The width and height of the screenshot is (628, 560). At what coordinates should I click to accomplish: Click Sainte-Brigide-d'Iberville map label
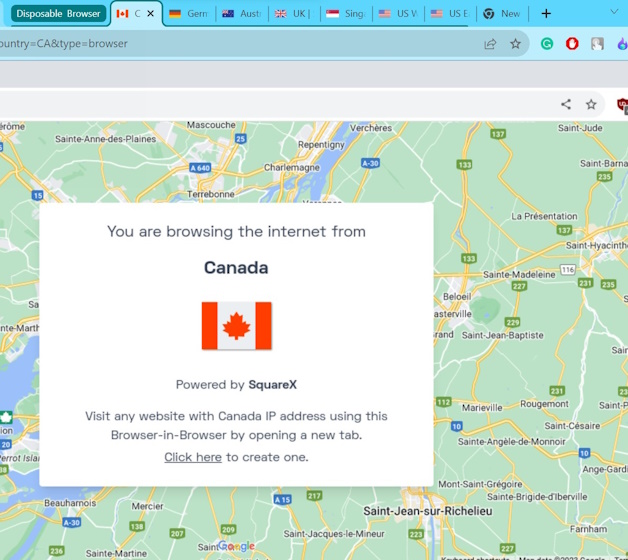[537, 497]
